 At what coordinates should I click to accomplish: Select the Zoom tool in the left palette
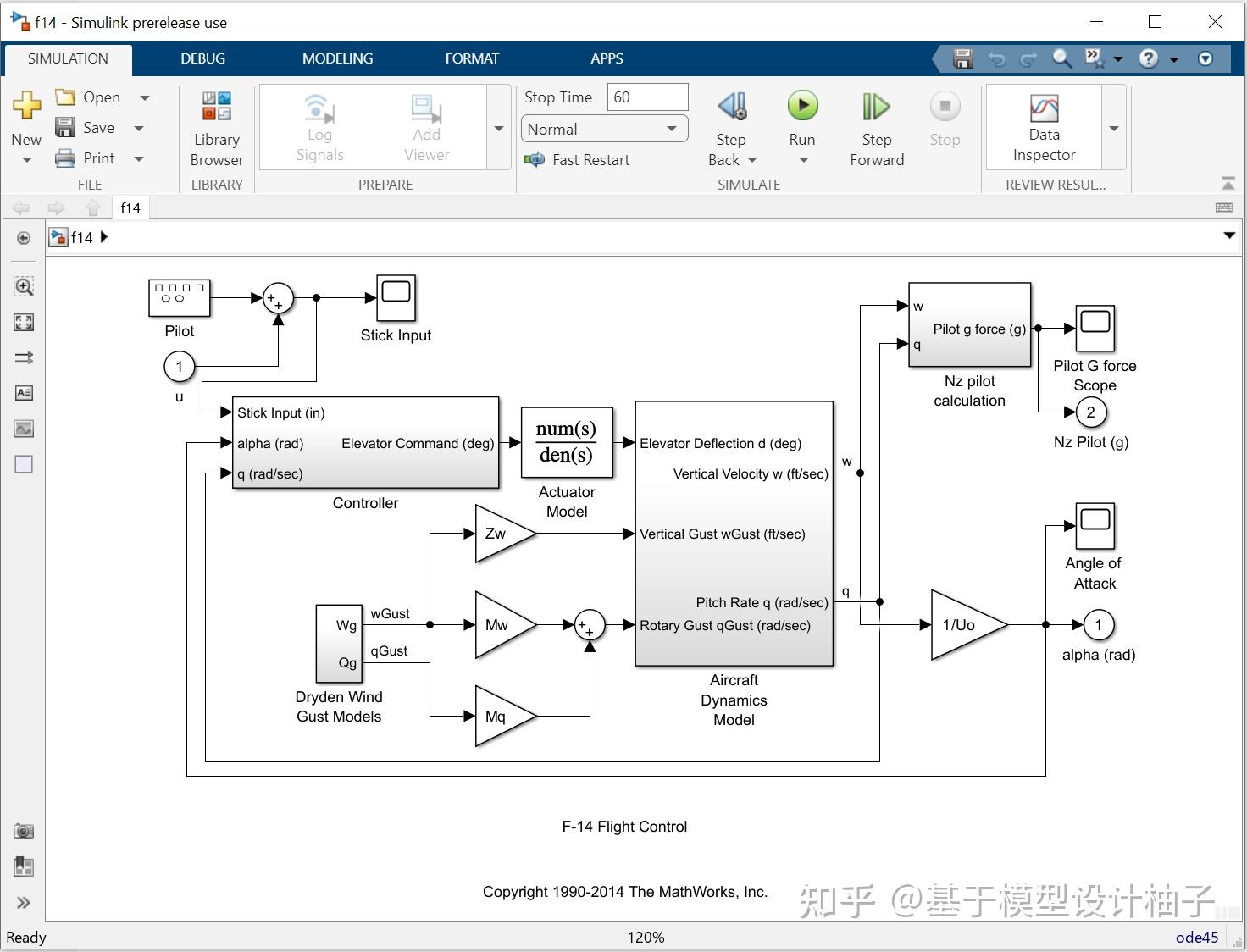point(24,287)
